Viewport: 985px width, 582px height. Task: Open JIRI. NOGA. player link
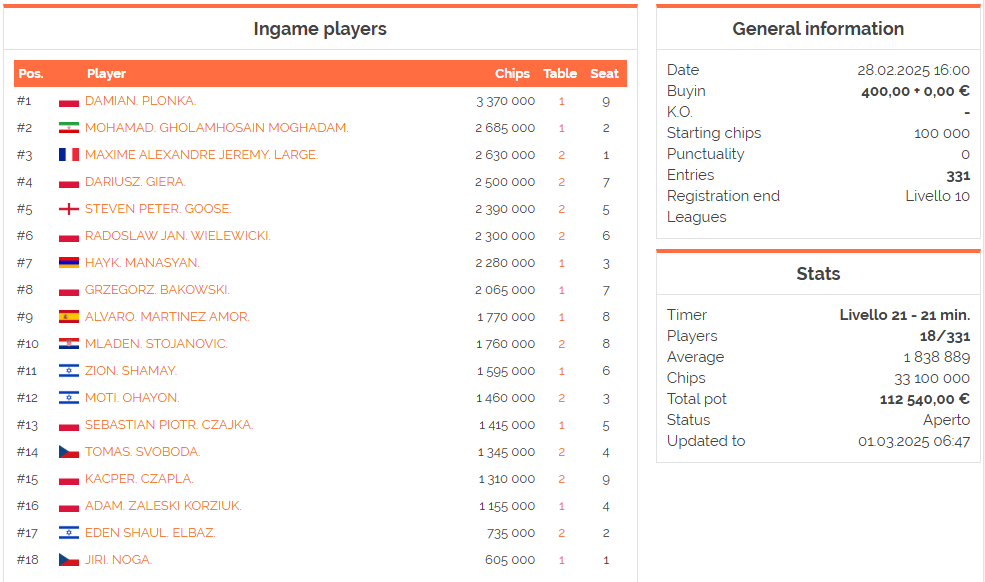point(119,560)
